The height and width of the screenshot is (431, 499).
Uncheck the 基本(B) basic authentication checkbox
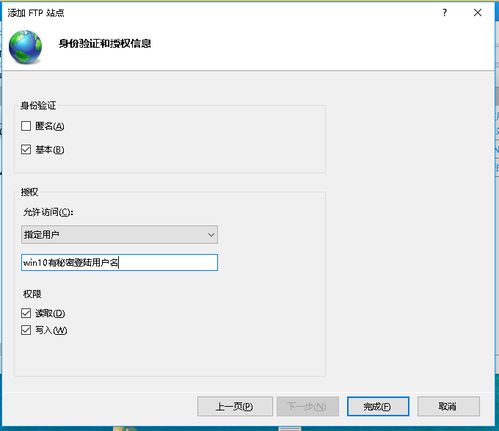pos(26,149)
